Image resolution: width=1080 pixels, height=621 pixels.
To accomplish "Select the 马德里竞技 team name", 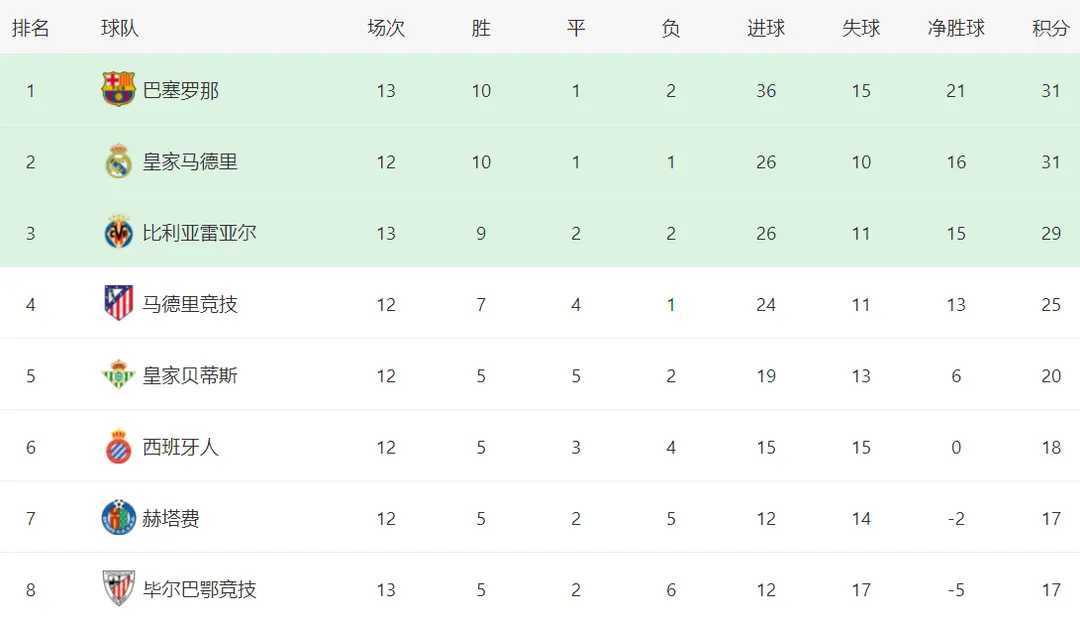I will tap(190, 304).
